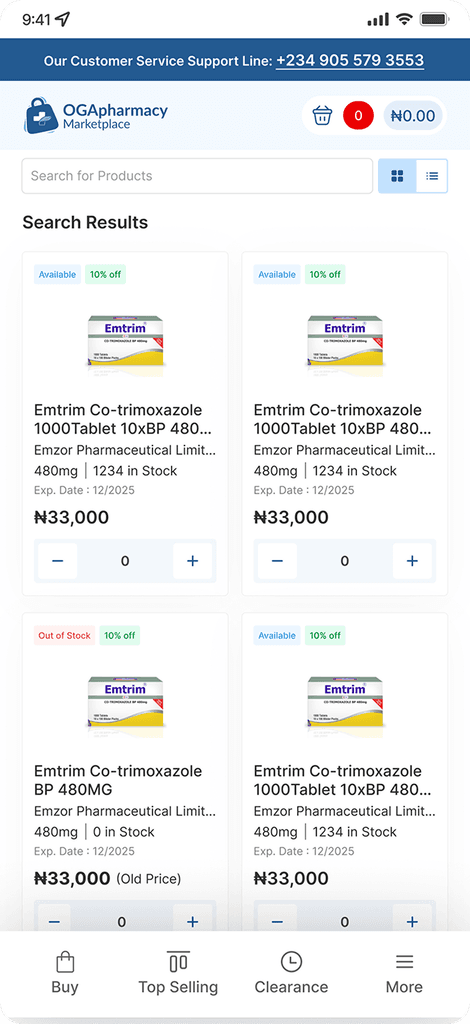Open the Clearance clock tab
Screen dimensions: 470x1024
tap(291, 973)
